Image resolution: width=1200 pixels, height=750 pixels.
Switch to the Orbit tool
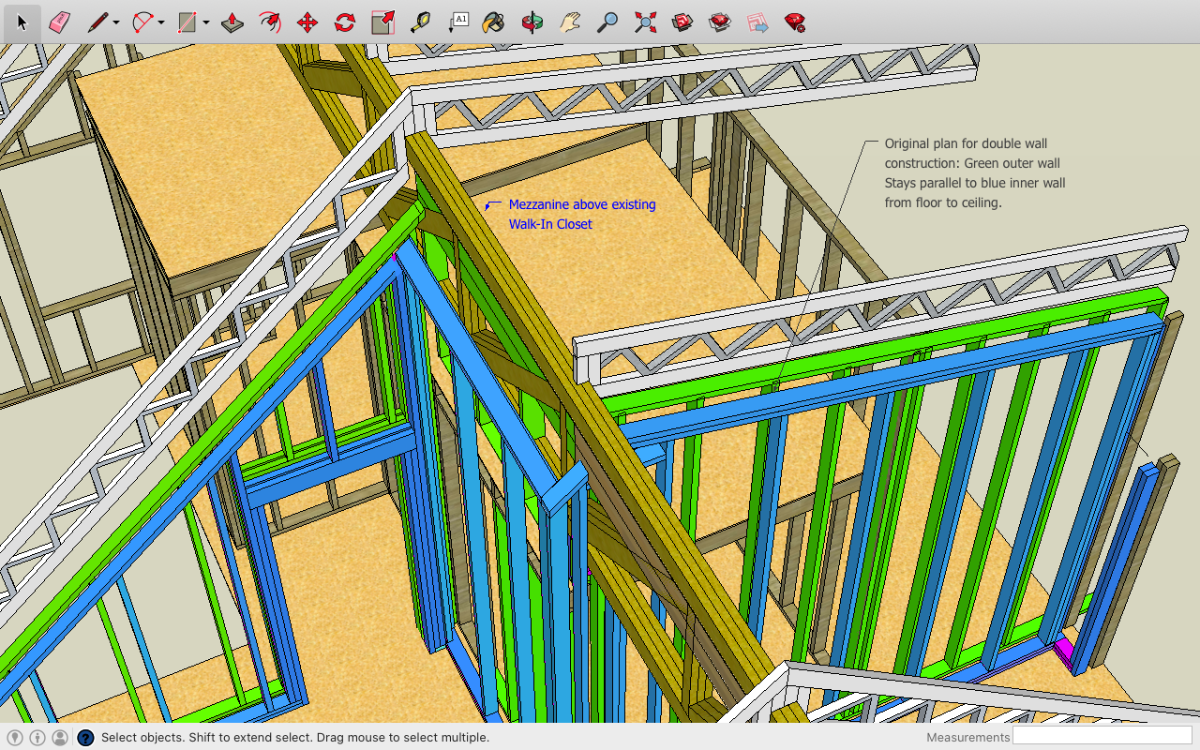coord(532,22)
